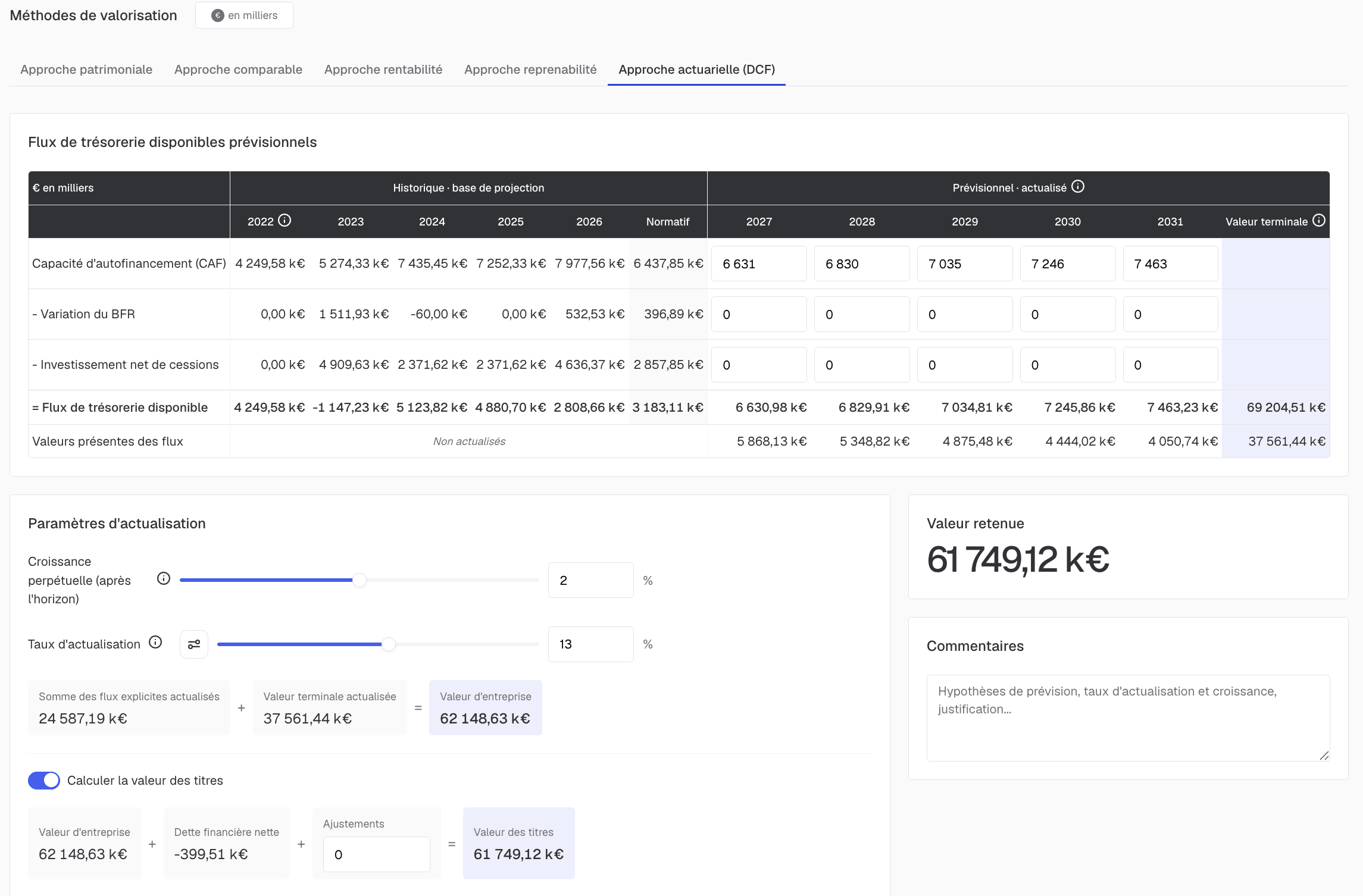Open info for Croissance perpétuelle
The height and width of the screenshot is (896, 1363).
coord(164,579)
